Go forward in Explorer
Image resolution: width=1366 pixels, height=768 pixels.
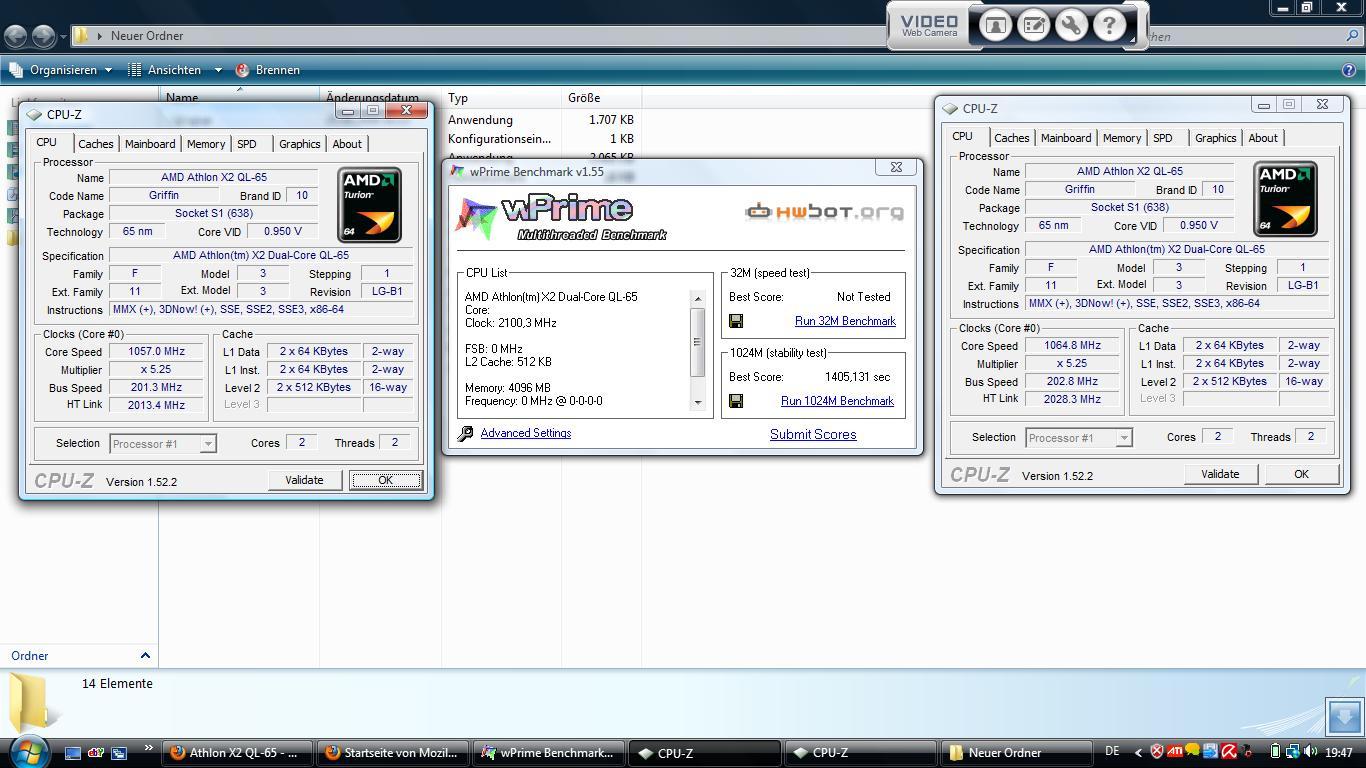pos(43,36)
